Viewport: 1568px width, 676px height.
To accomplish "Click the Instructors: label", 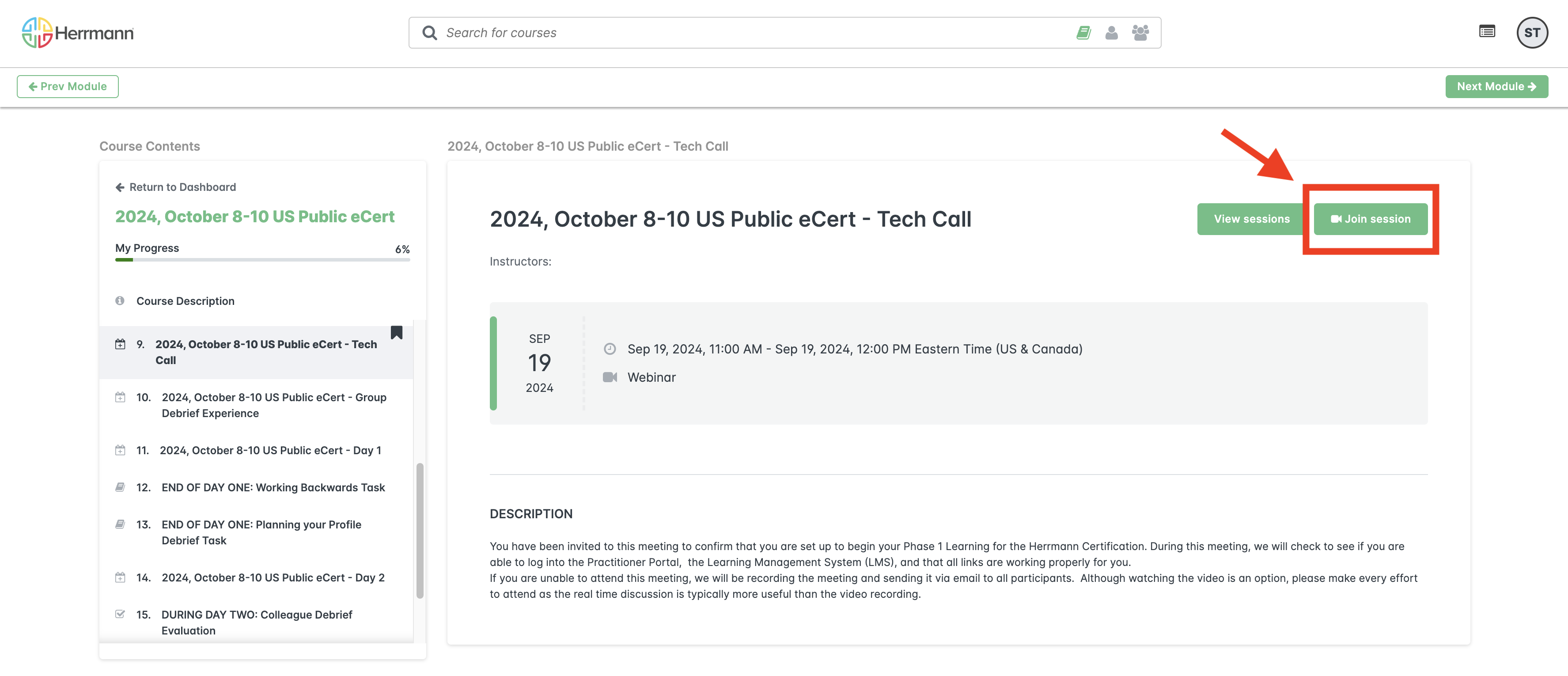I will pos(520,261).
